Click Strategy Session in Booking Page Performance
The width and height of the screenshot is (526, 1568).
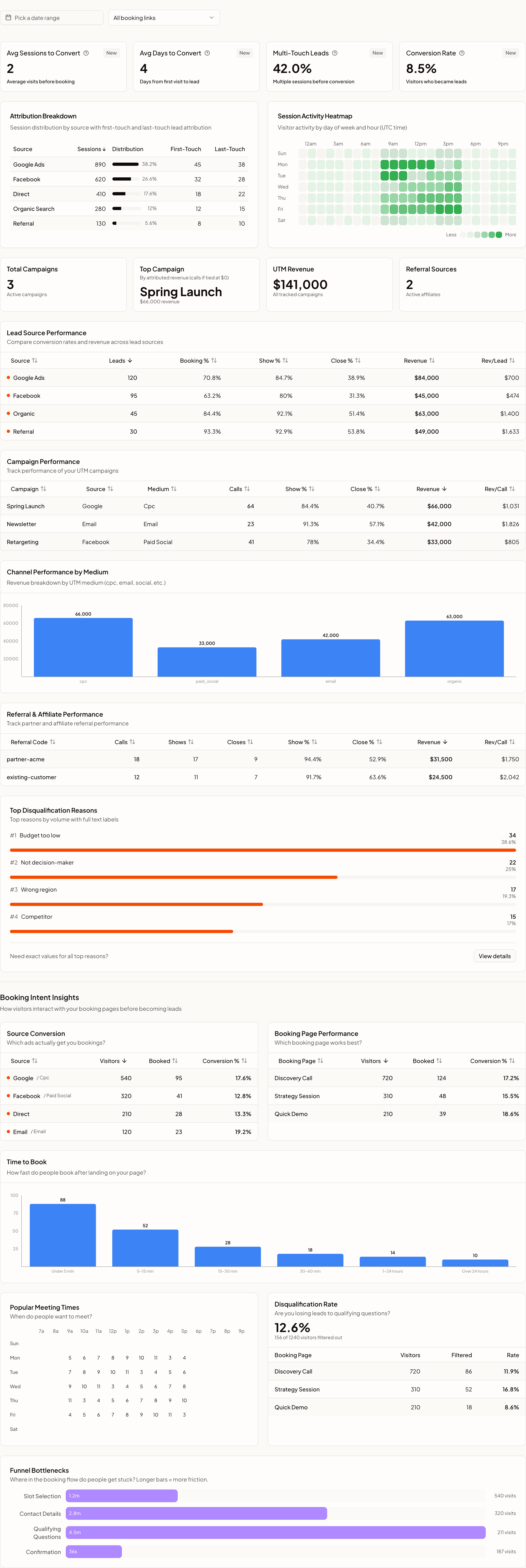pyautogui.click(x=297, y=1096)
